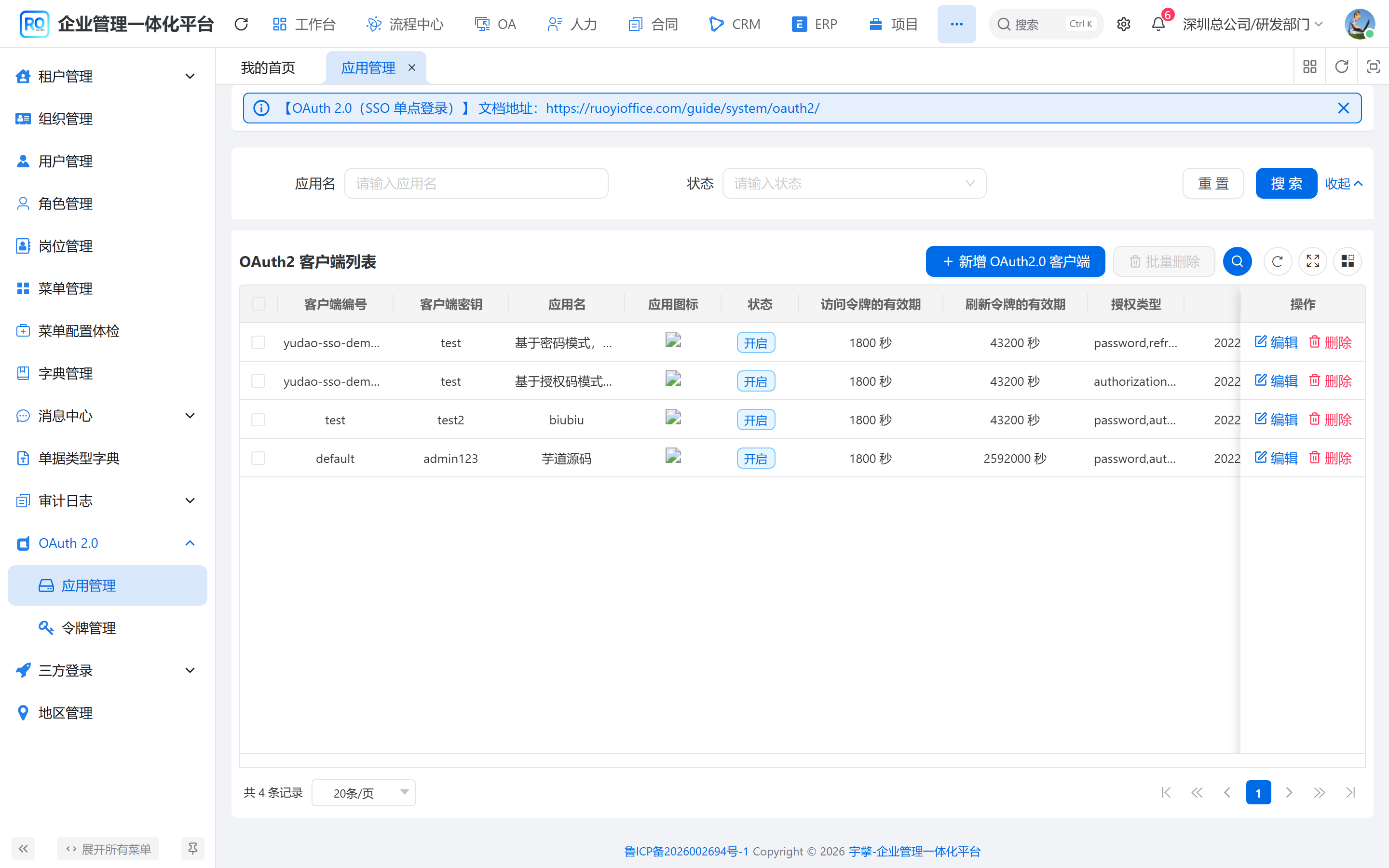
Task: Open the 流程中心 top navigation item
Action: point(405,24)
